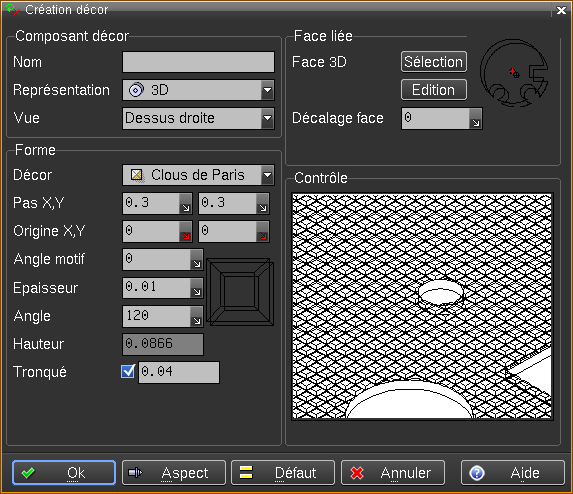Click the face part preview thumbnail
Image resolution: width=573 pixels, height=494 pixels.
coord(514,73)
